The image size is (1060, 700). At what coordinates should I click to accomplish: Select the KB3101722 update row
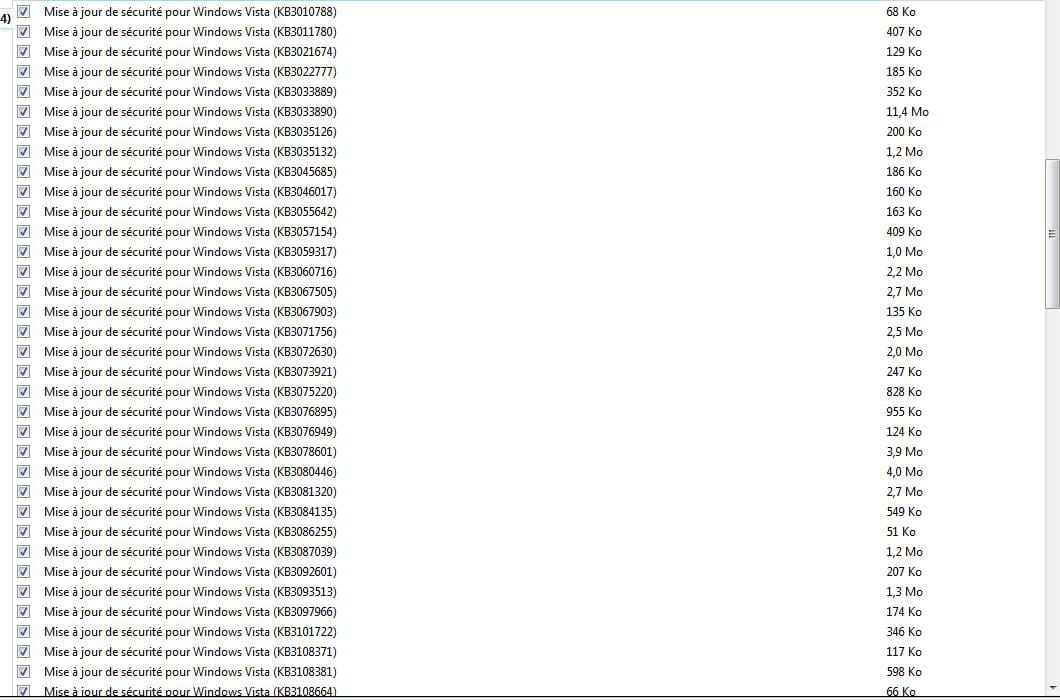[190, 632]
